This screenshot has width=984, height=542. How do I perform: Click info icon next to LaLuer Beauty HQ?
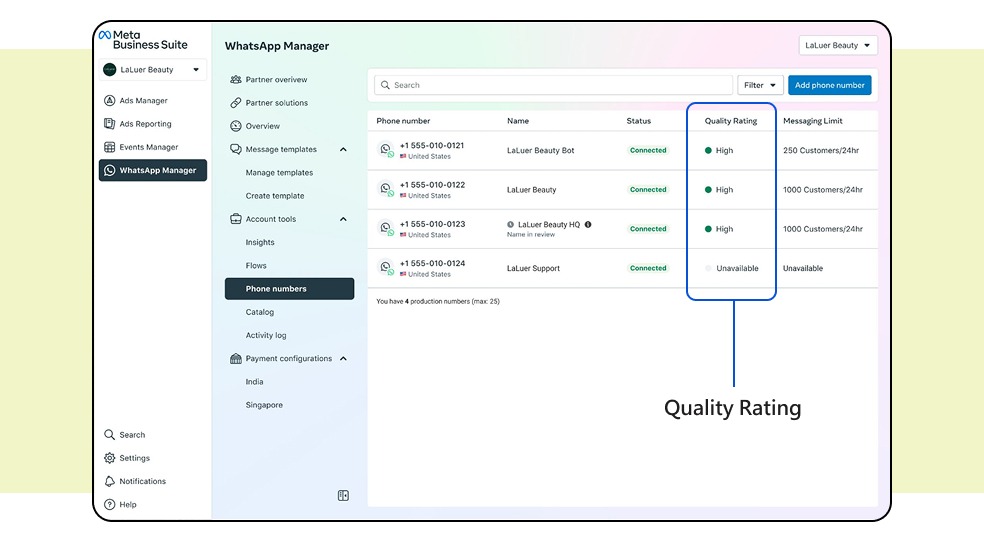[588, 225]
